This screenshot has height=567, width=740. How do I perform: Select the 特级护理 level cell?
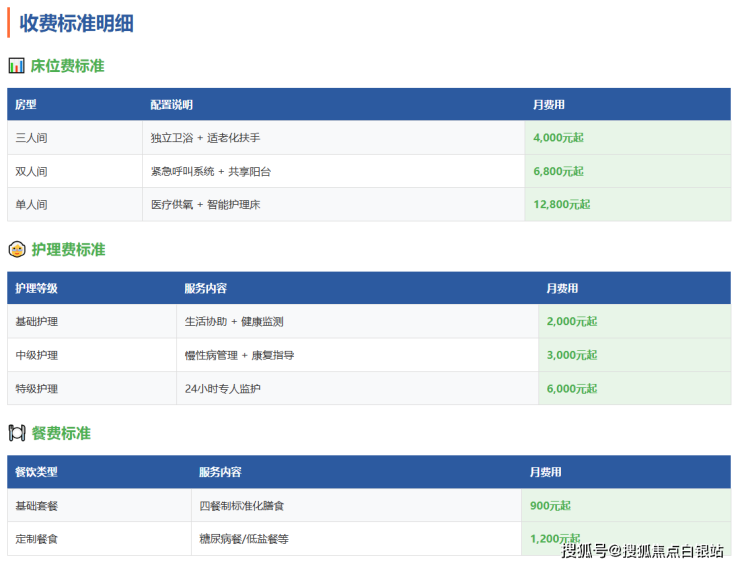click(92, 388)
